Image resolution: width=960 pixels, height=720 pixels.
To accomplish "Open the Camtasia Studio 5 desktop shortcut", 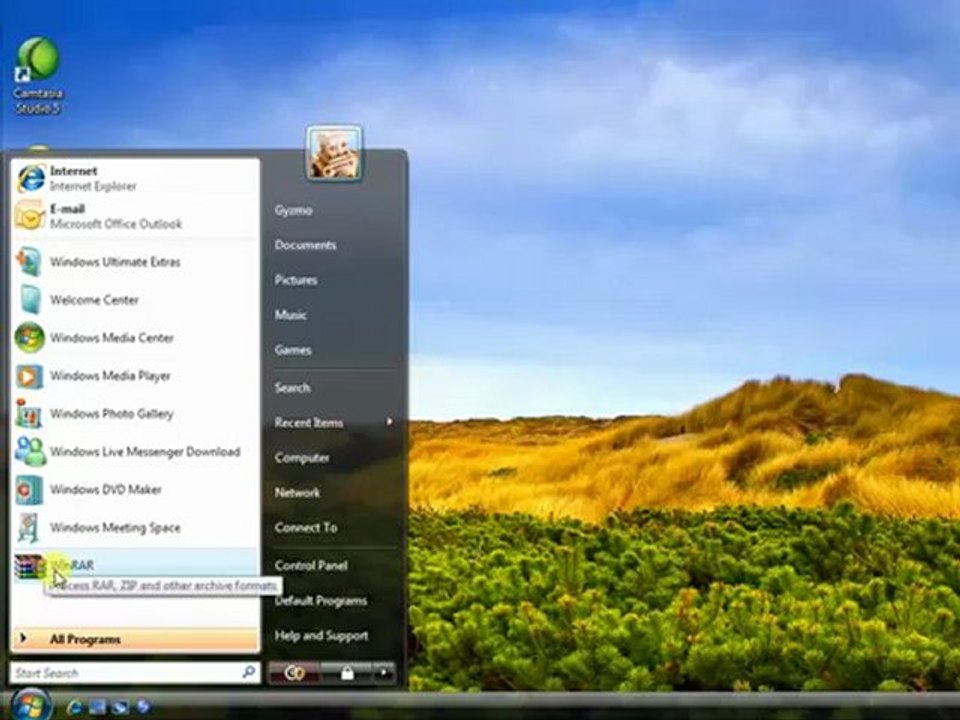I will tap(38, 75).
